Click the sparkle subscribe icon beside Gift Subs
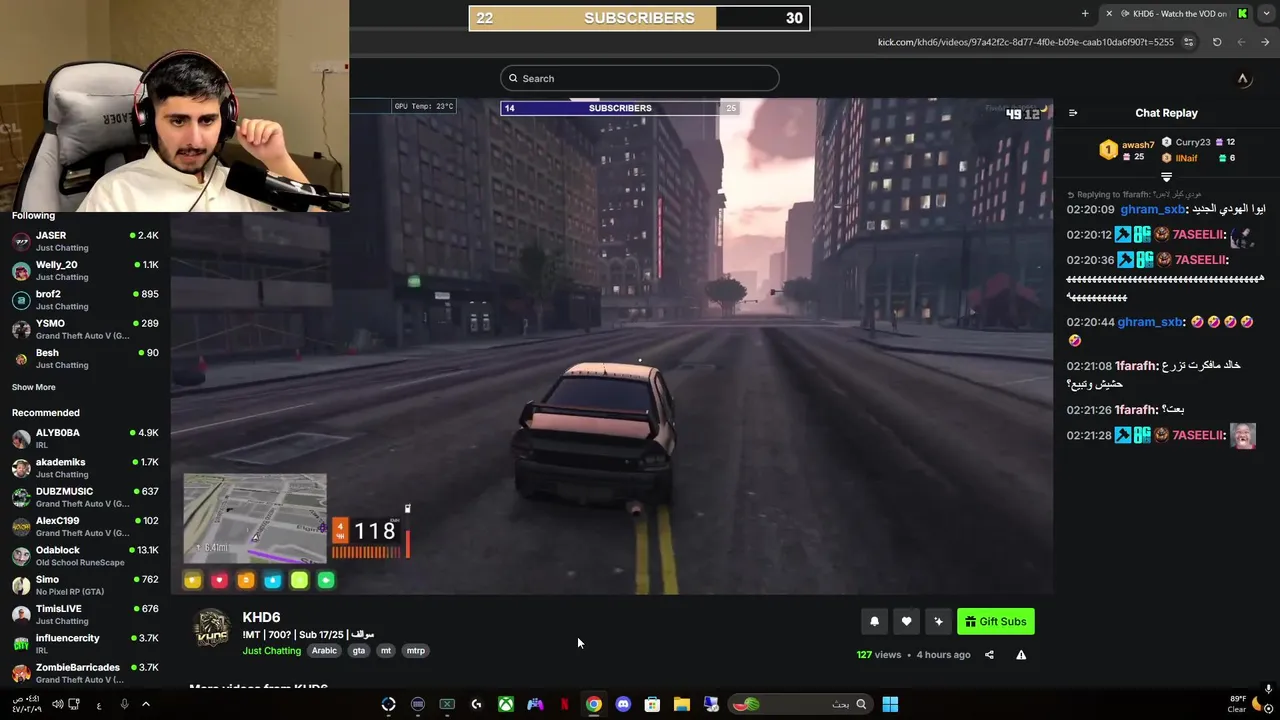 coord(938,622)
